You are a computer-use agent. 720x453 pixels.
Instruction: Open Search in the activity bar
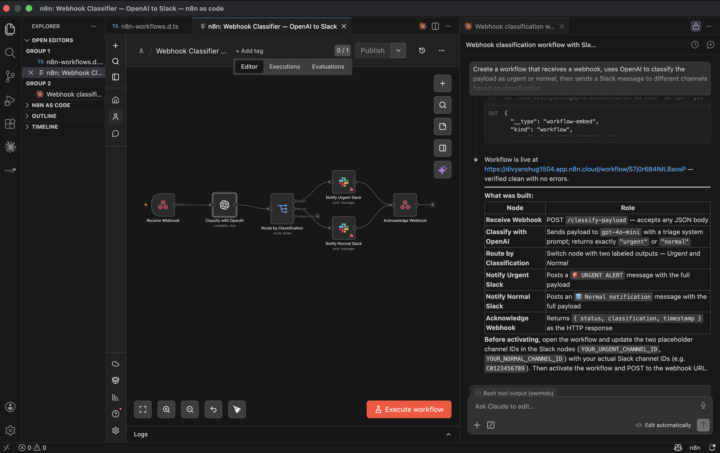pos(10,53)
